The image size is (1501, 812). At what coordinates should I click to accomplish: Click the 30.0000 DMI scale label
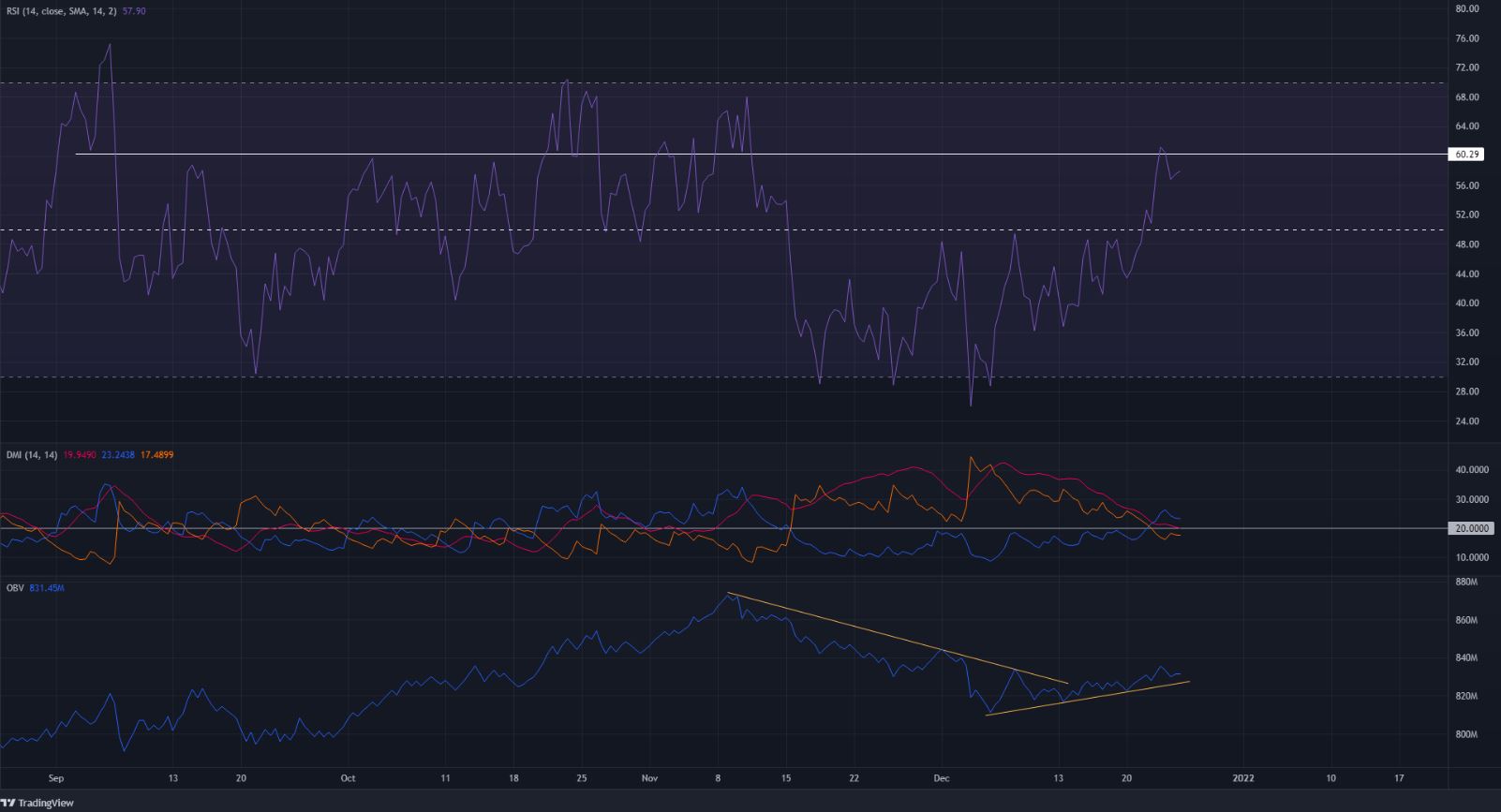[1471, 499]
